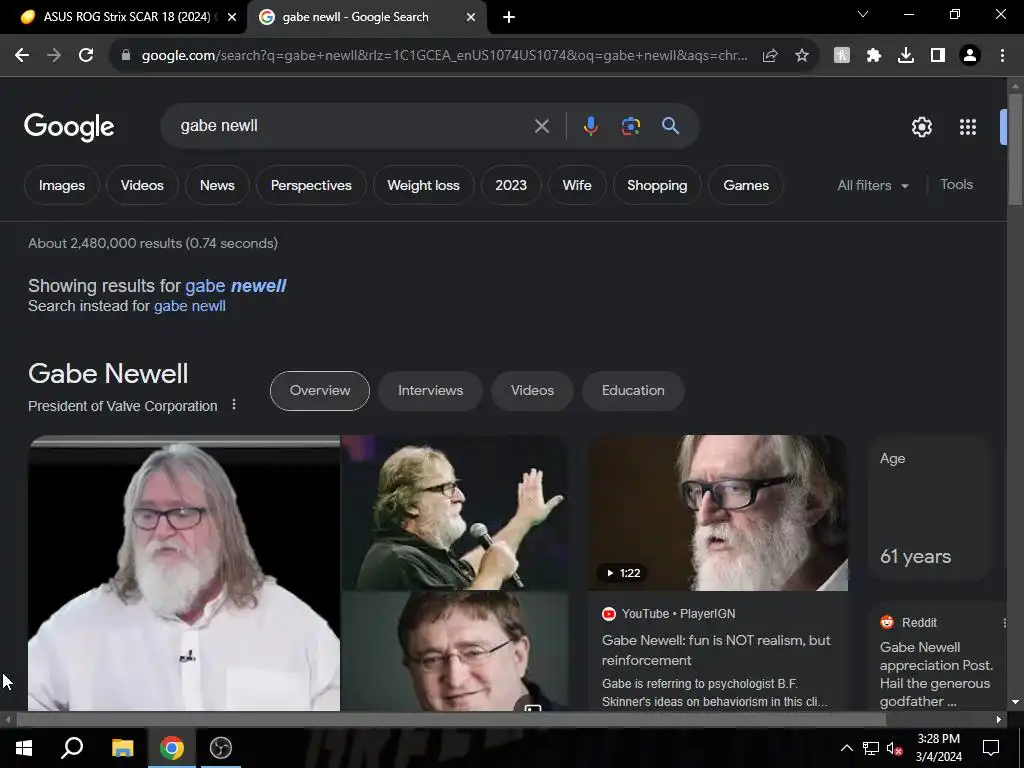The height and width of the screenshot is (768, 1024).
Task: Select the Shopping filter
Action: (657, 185)
